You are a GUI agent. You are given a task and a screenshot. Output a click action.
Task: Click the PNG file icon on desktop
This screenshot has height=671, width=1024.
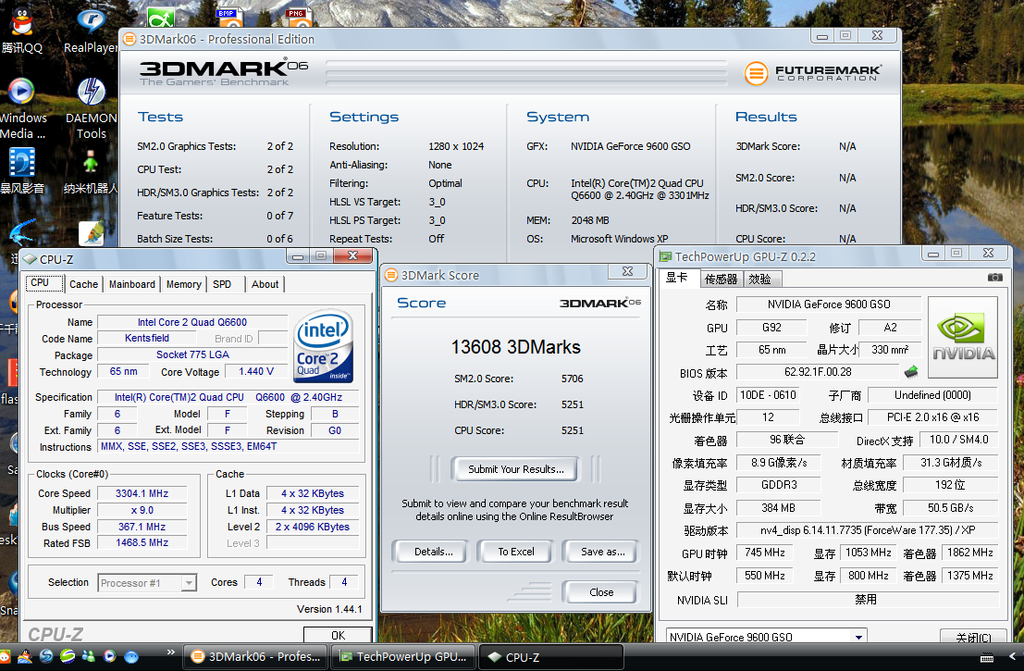[x=297, y=18]
